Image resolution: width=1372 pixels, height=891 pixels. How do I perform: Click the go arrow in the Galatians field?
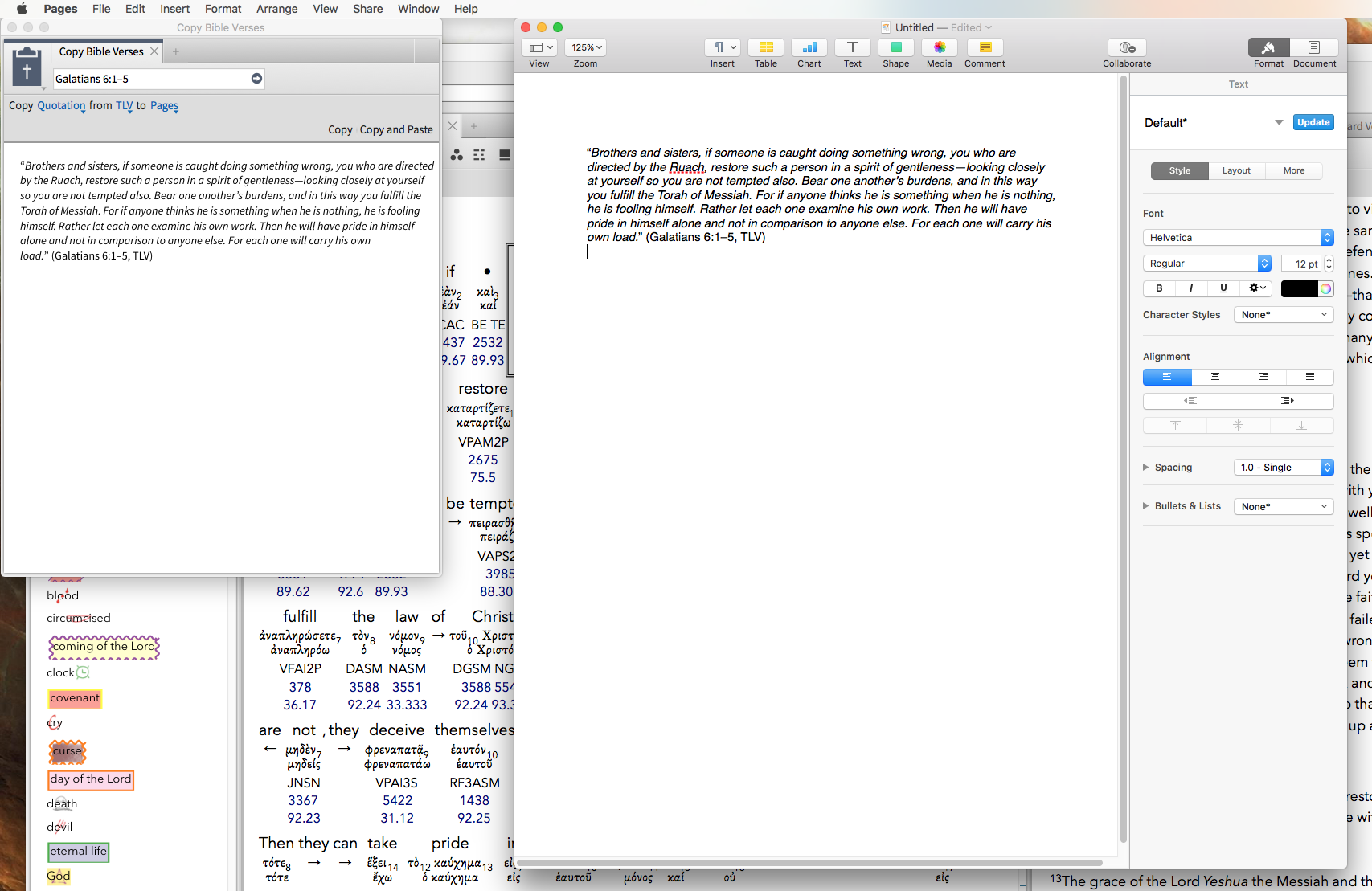[256, 79]
